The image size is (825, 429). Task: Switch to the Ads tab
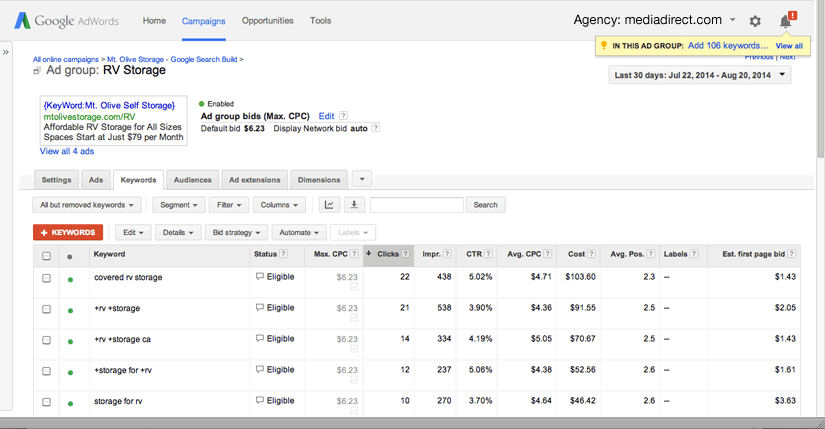tap(96, 179)
